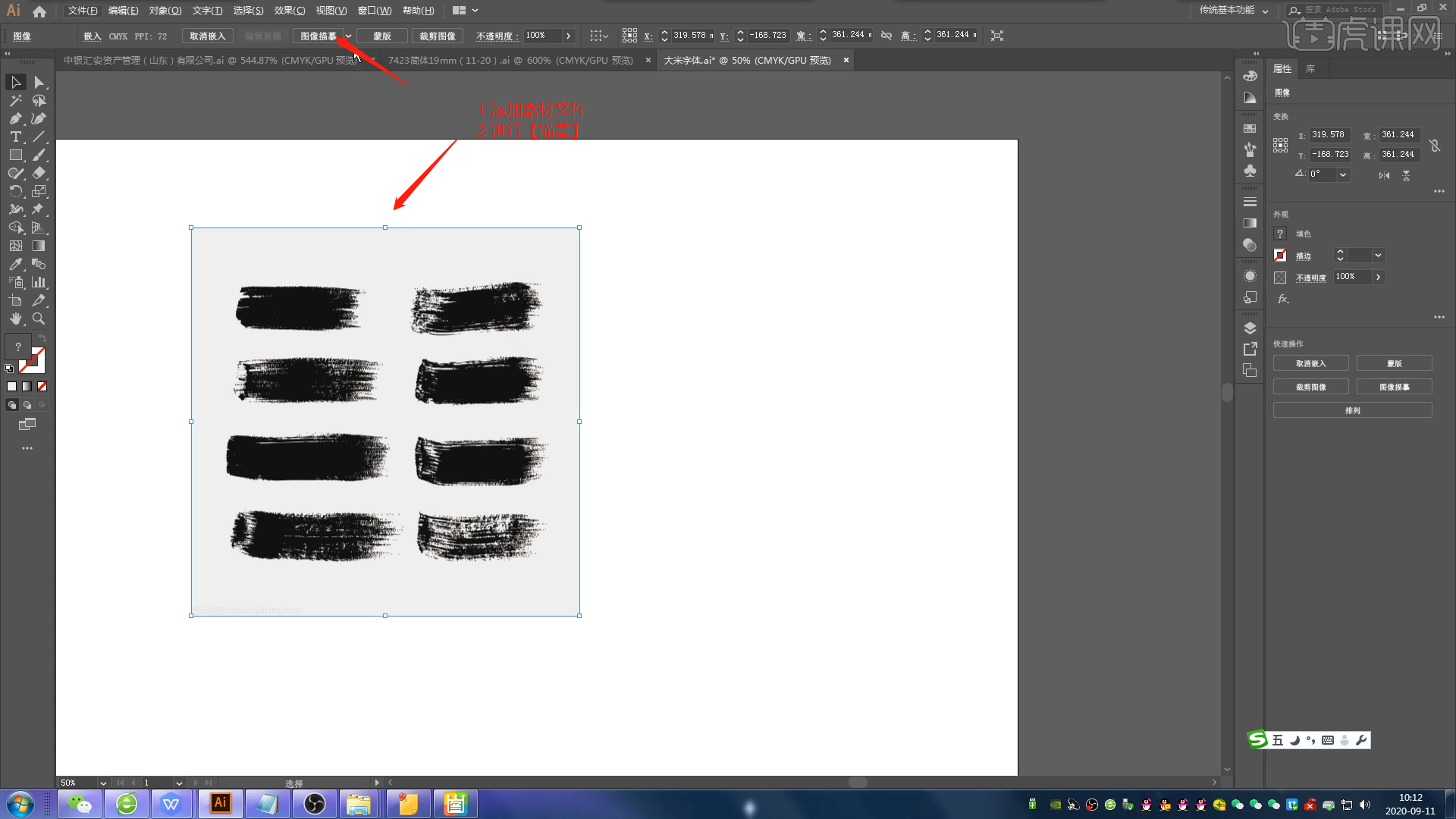Set fill to None
1456x819 pixels.
pos(42,387)
